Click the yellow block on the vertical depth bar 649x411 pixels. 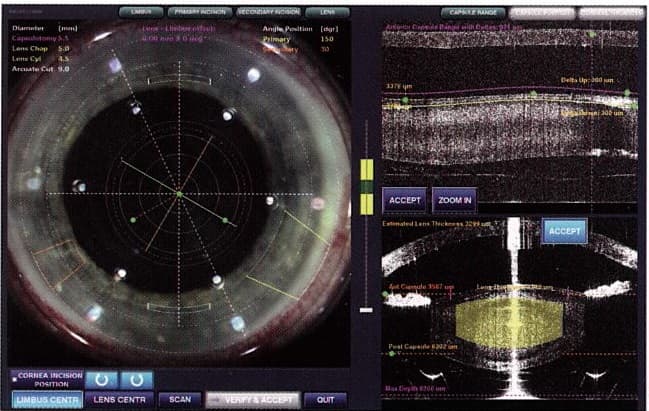pos(366,170)
